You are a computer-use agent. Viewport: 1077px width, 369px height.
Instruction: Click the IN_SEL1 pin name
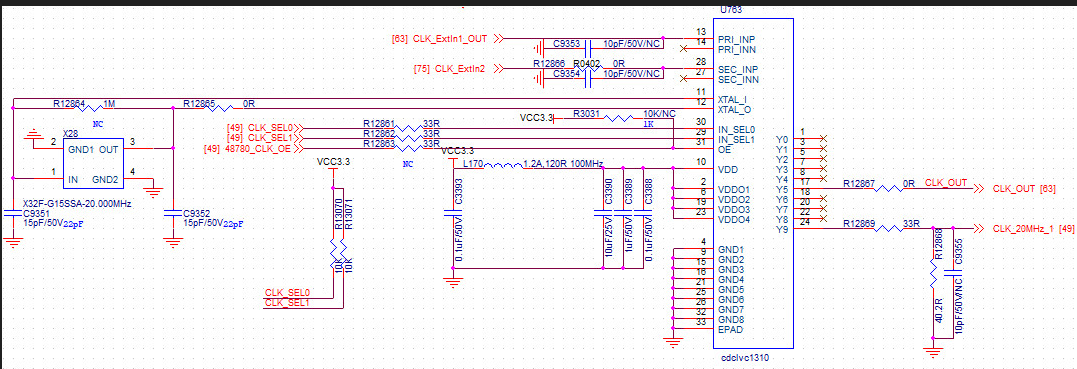736,139
